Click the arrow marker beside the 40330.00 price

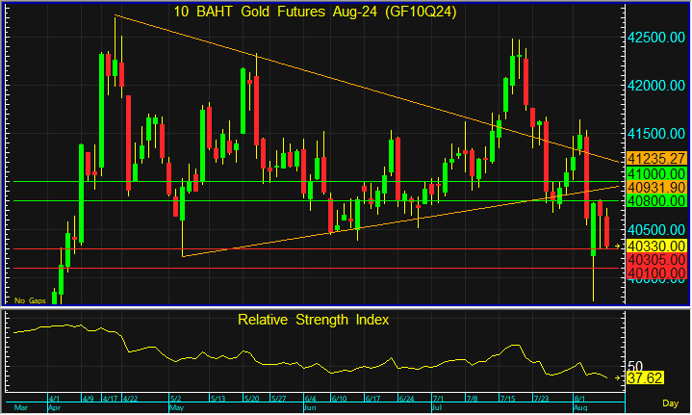(619, 245)
